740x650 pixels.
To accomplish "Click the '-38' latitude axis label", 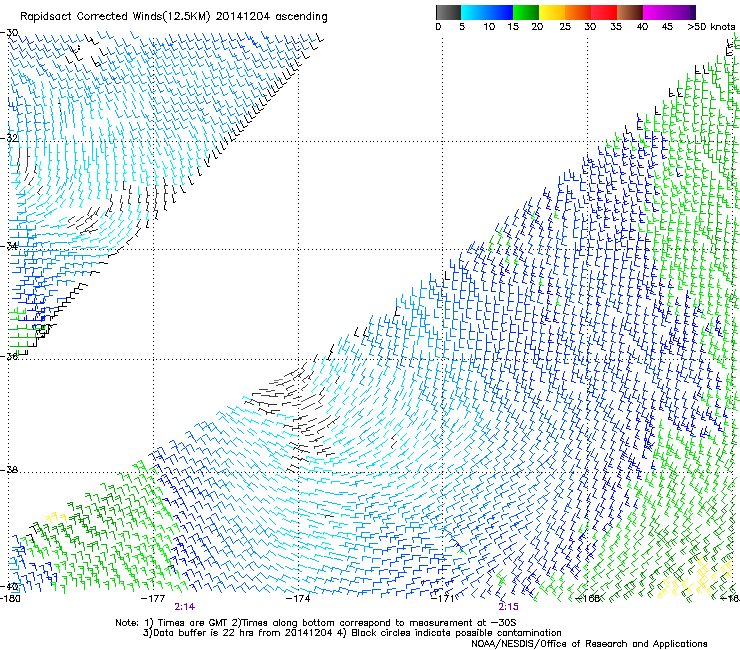I will 9,470.
